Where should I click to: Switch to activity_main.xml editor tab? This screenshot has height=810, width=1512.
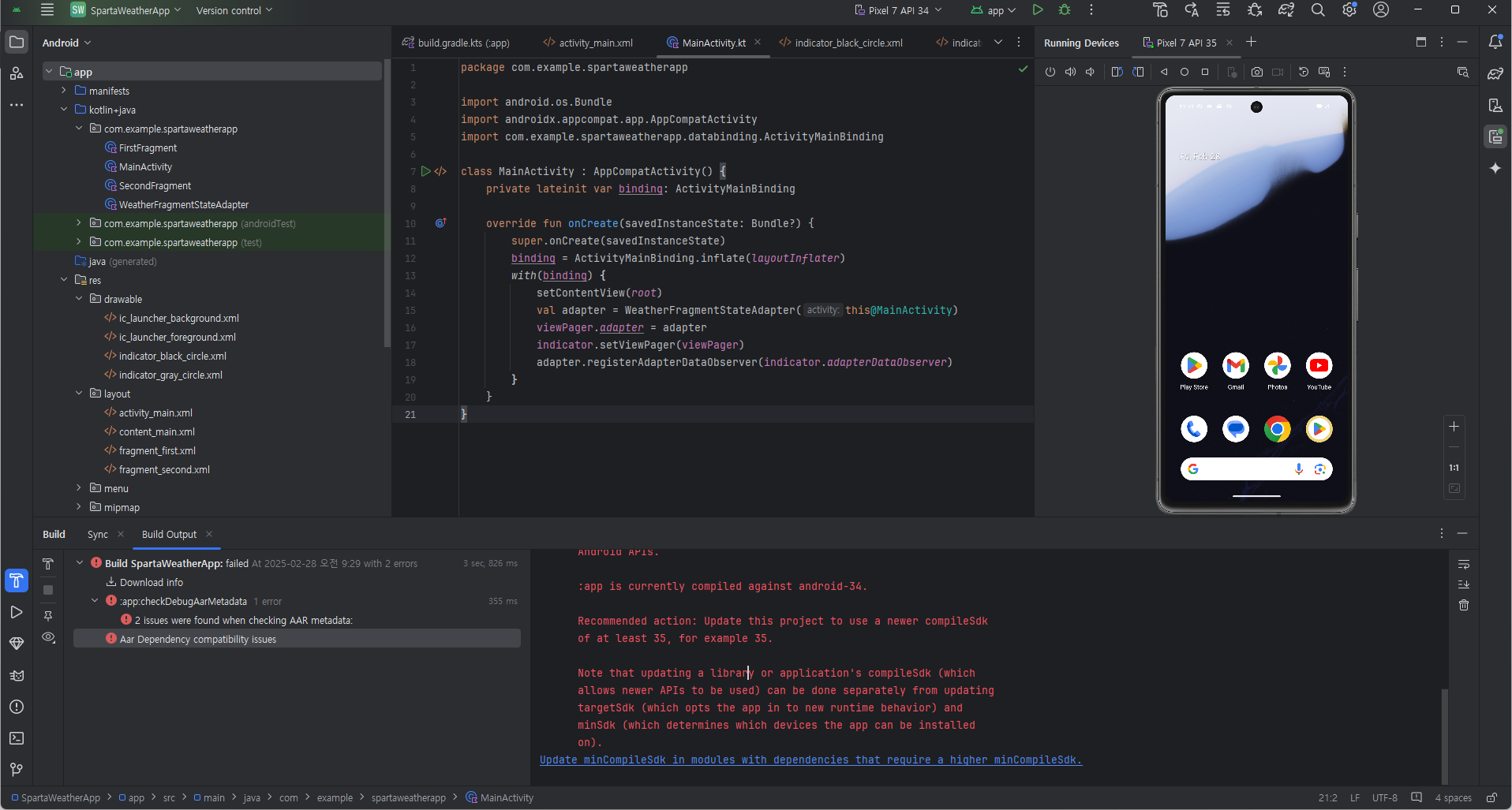588,43
